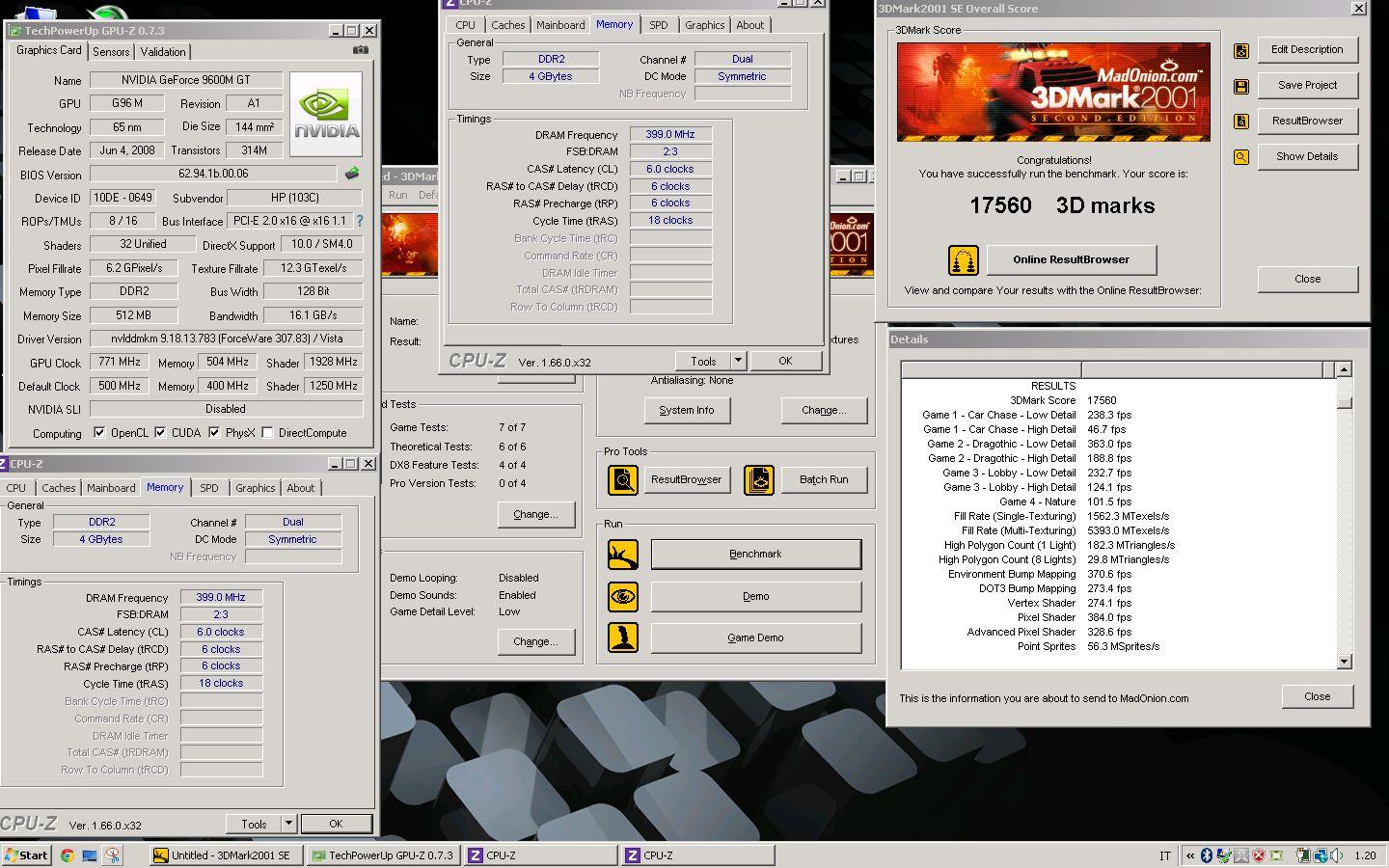The image size is (1389, 868).
Task: Click Change button under Game Detail Level
Action: tap(535, 641)
